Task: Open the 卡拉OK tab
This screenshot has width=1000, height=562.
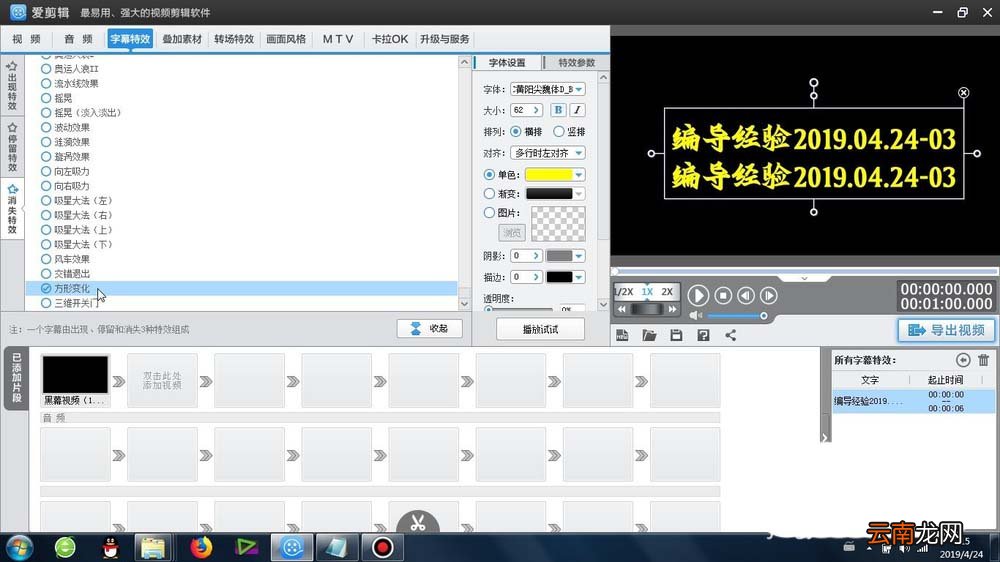Action: [390, 39]
